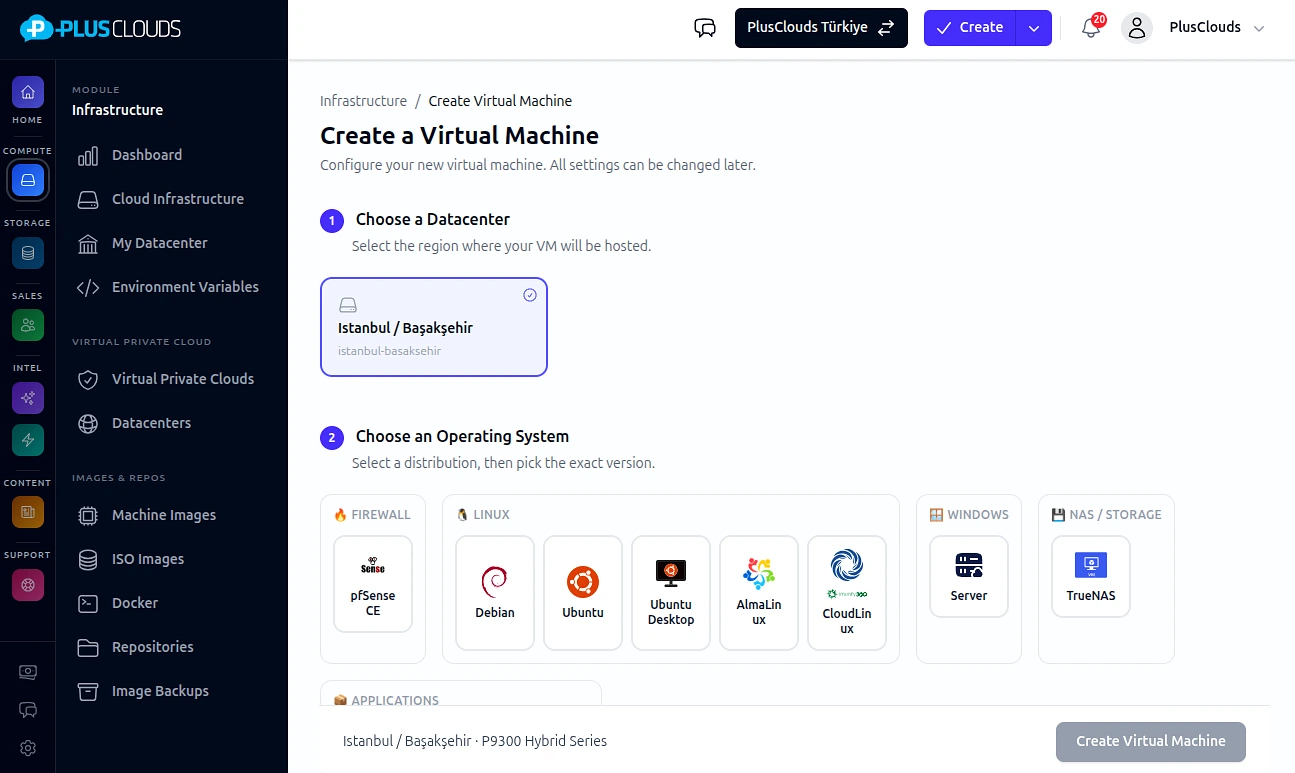Open the Sales module icon
Screen dimensions: 1295x773
[x=28, y=325]
